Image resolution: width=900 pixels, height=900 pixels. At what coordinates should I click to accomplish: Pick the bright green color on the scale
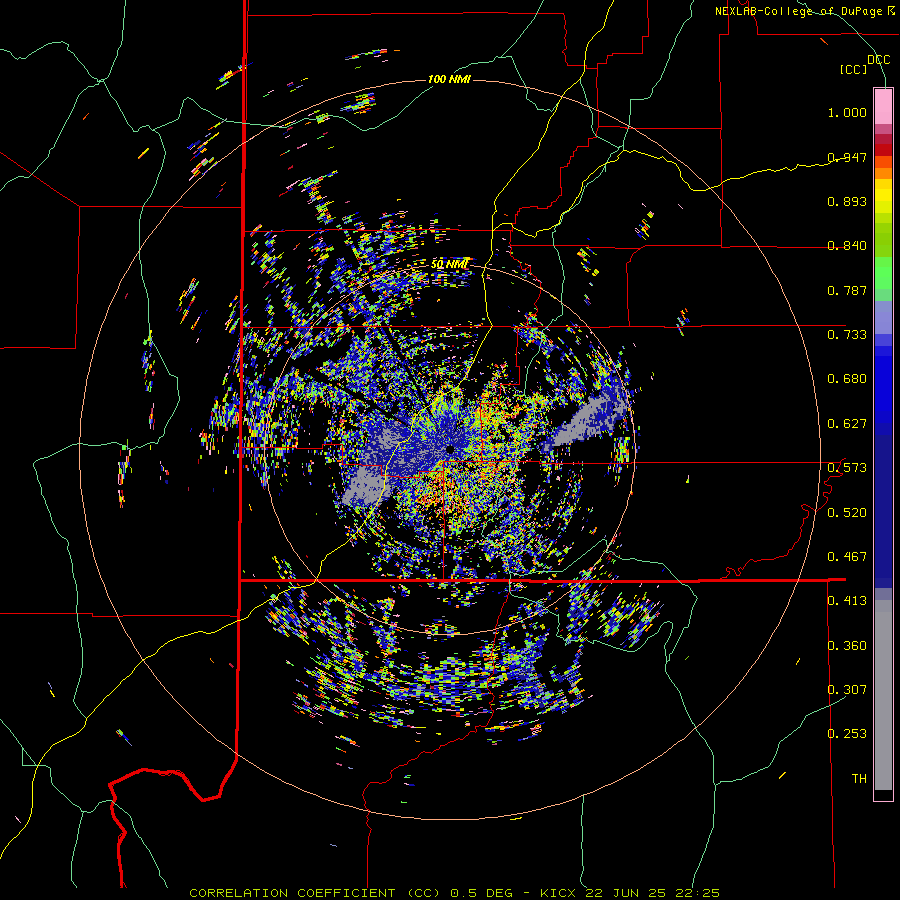pos(883,273)
